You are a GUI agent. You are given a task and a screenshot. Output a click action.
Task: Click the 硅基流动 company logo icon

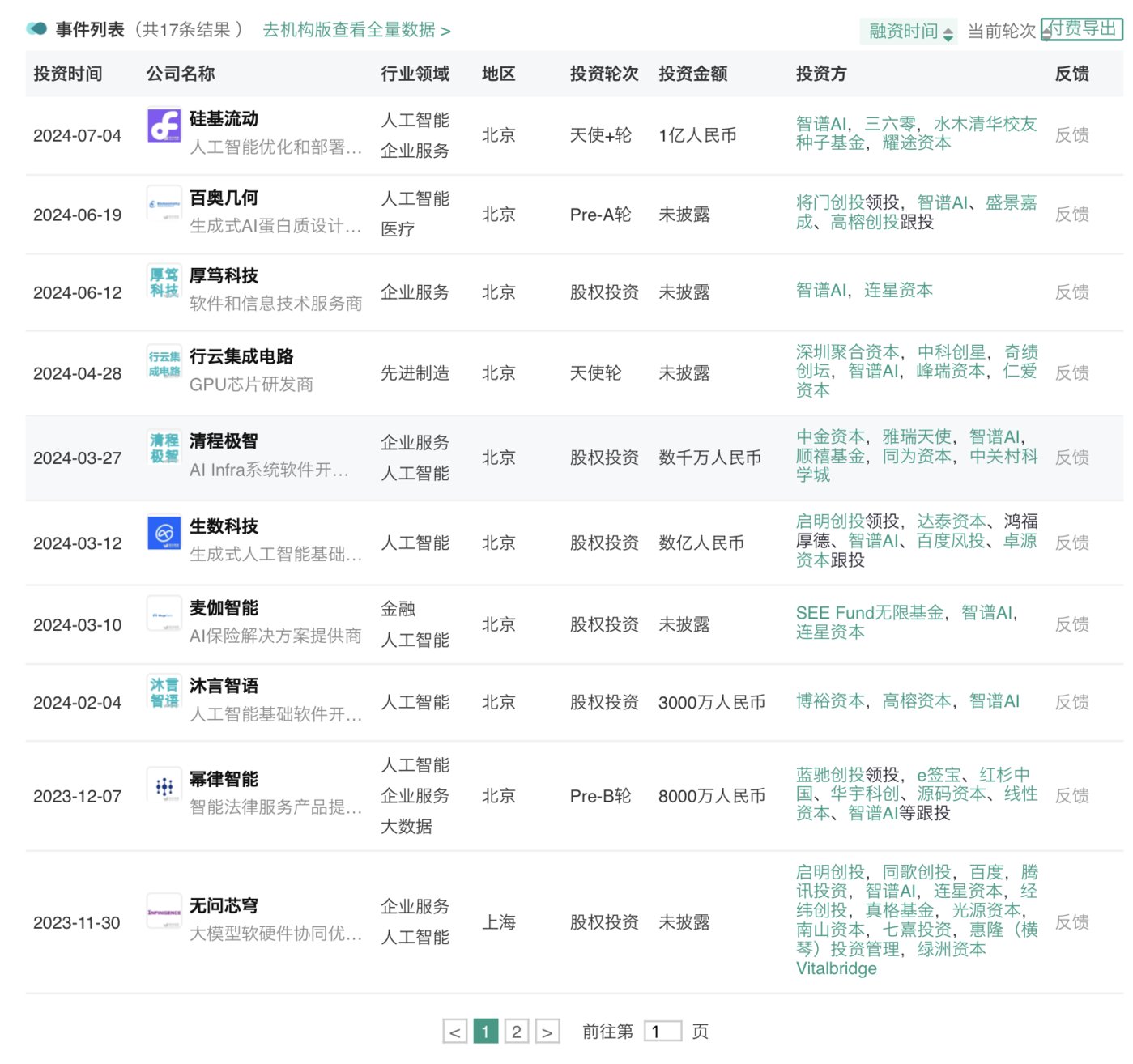(164, 126)
